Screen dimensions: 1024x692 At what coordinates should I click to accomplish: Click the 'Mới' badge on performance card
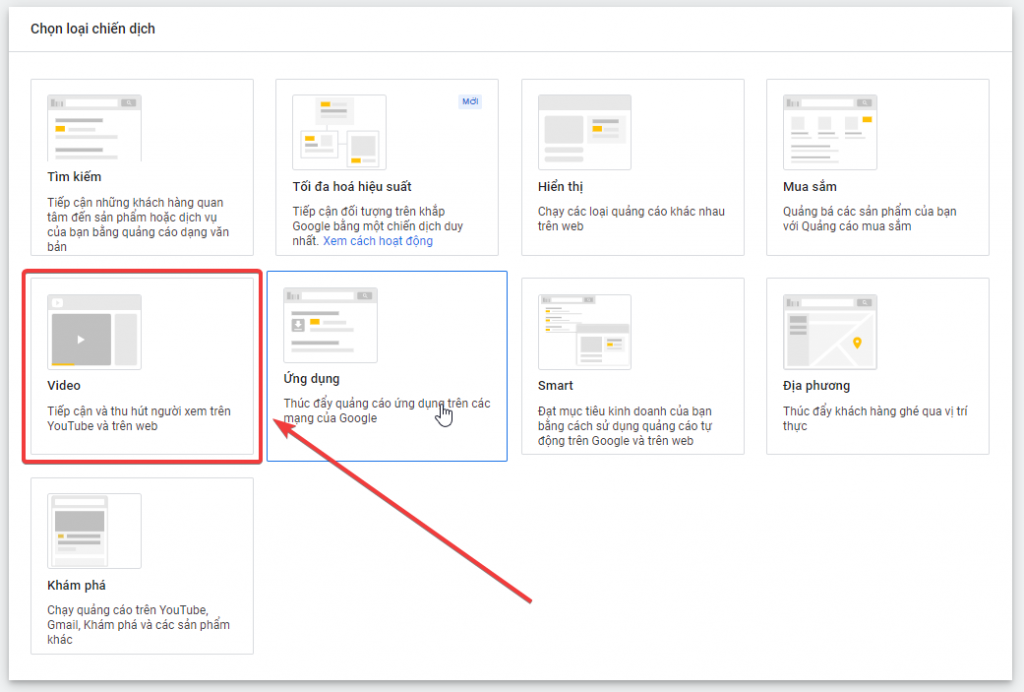tap(470, 102)
